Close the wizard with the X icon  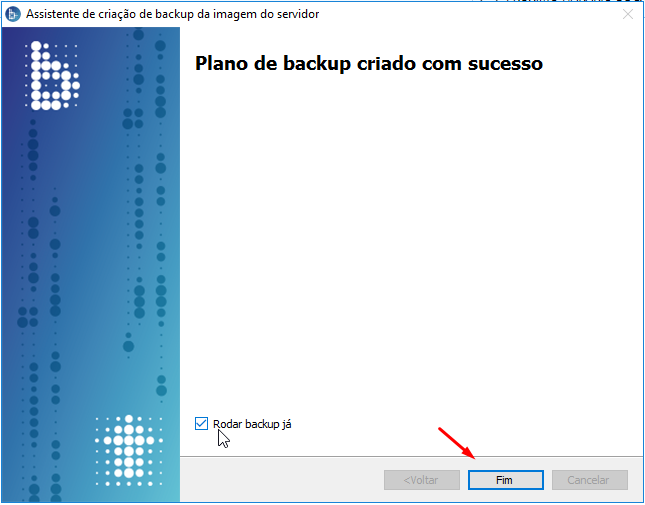pos(628,14)
